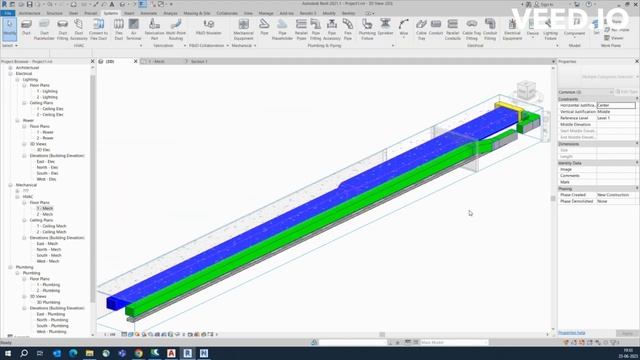Place a Plumbing Fixture
The width and height of the screenshot is (640, 360).
pos(367,29)
